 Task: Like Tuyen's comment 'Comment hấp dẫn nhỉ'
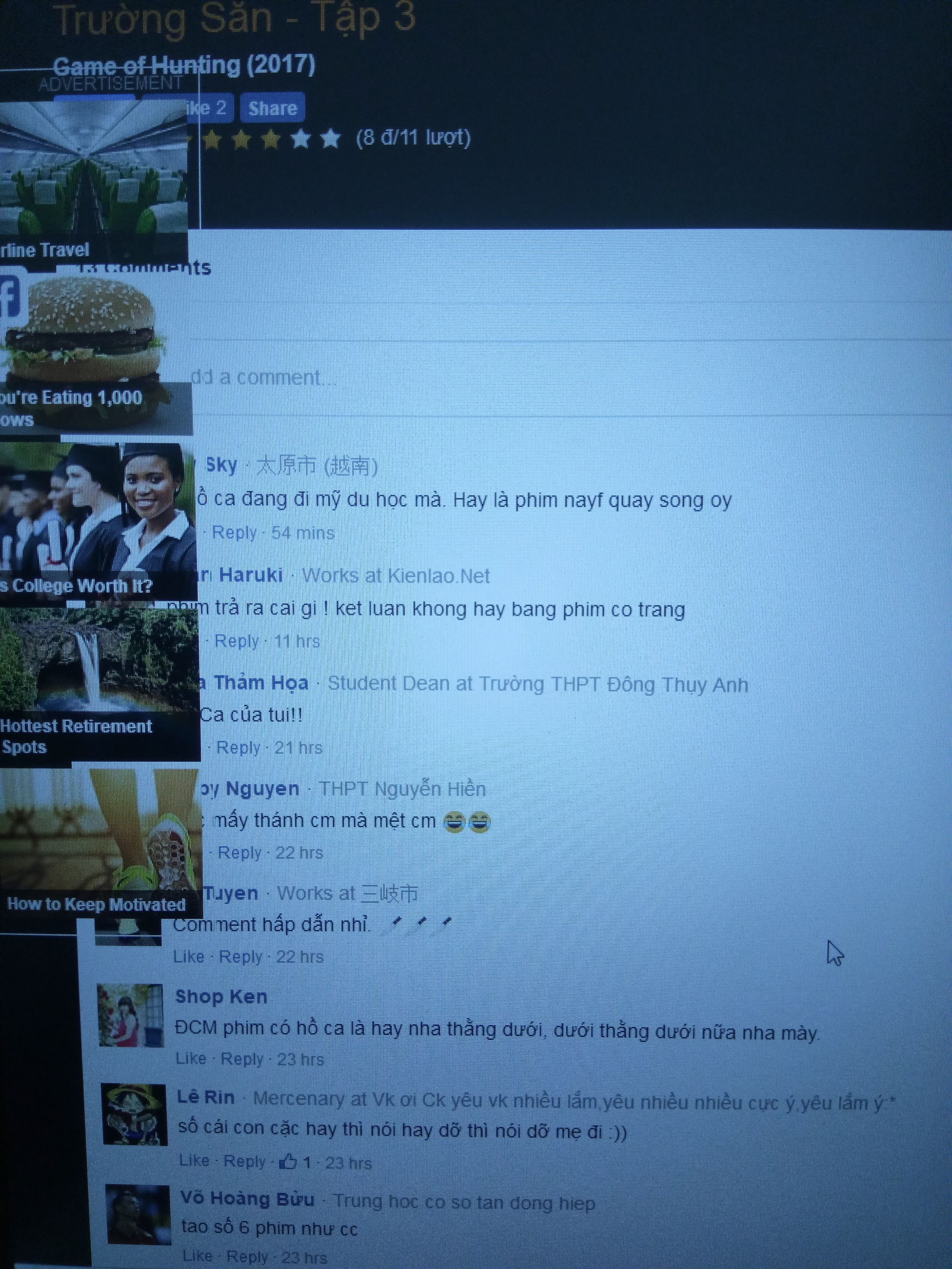coord(189,956)
